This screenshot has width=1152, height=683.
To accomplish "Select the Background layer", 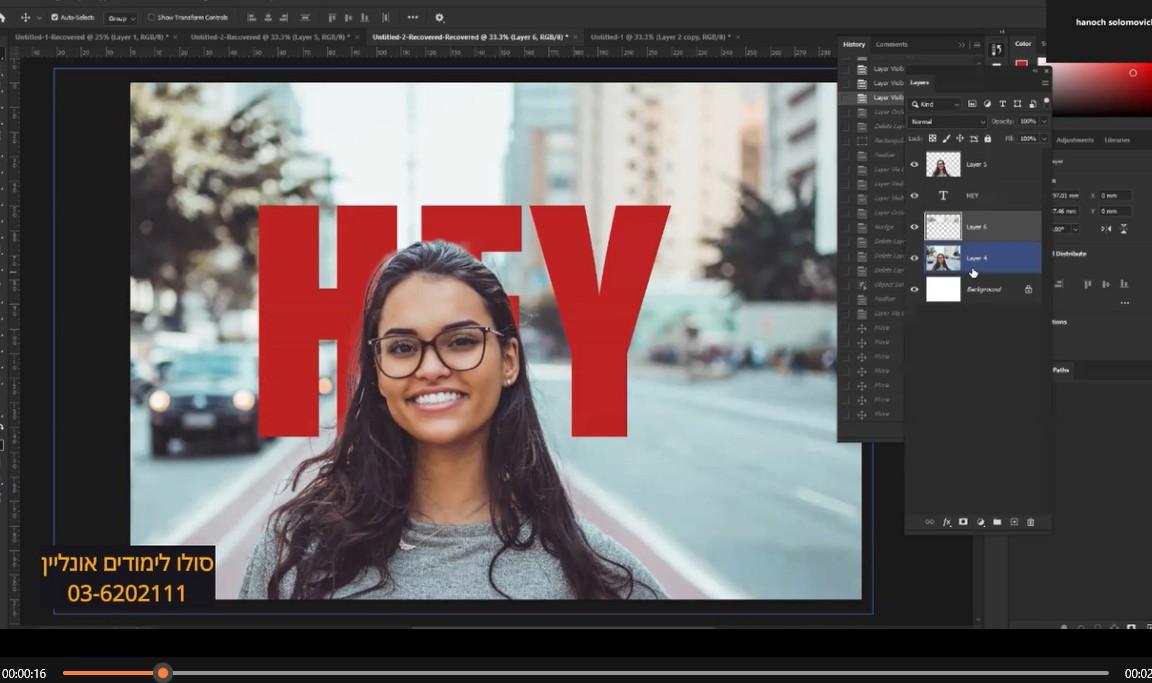I will [983, 289].
